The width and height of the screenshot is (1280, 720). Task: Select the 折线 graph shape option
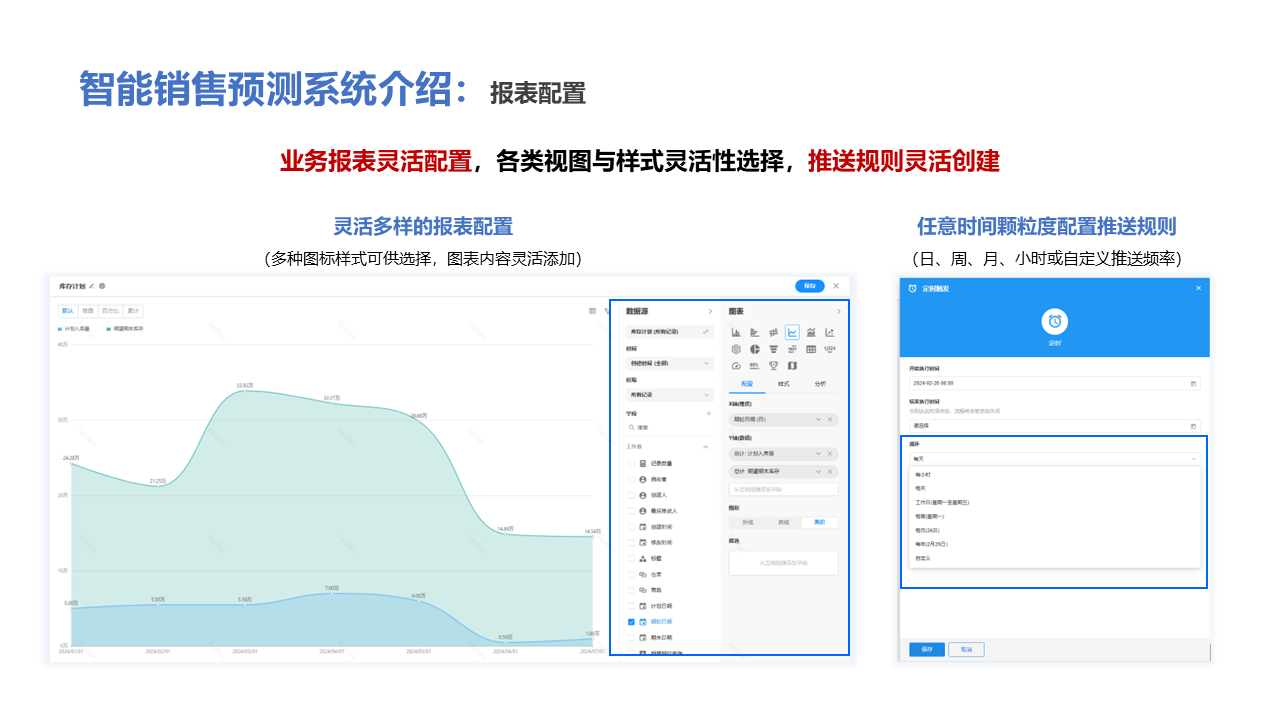click(x=784, y=522)
